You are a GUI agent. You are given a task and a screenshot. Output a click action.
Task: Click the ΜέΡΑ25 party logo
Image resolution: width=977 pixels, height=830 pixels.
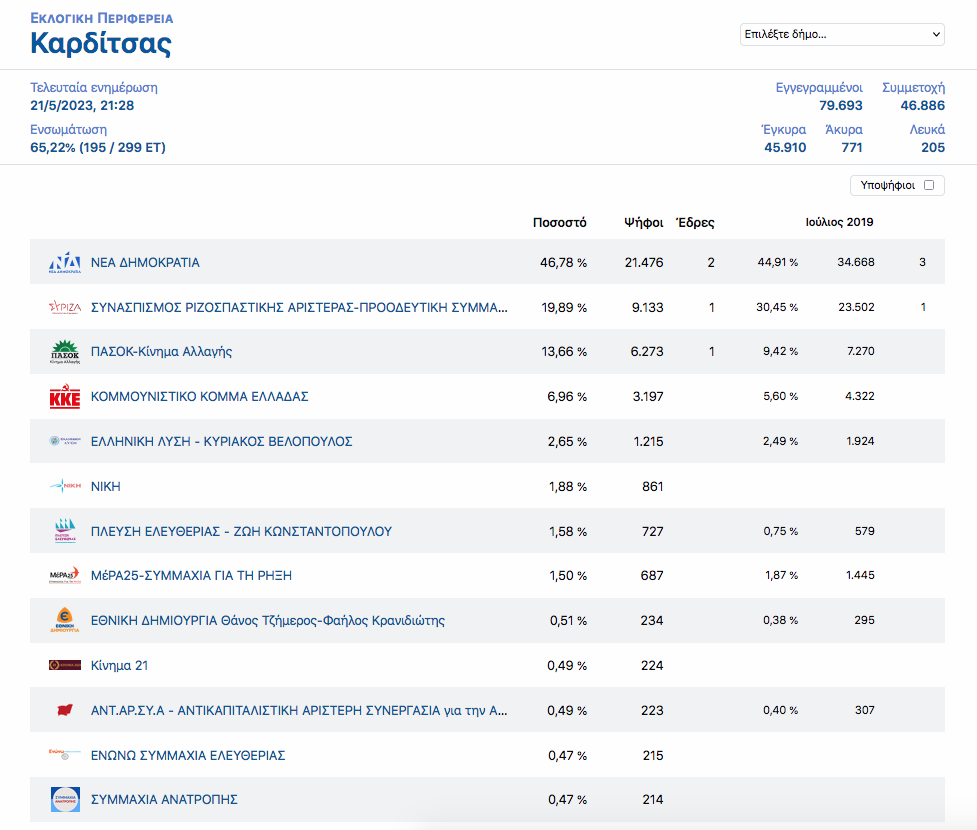(x=65, y=575)
